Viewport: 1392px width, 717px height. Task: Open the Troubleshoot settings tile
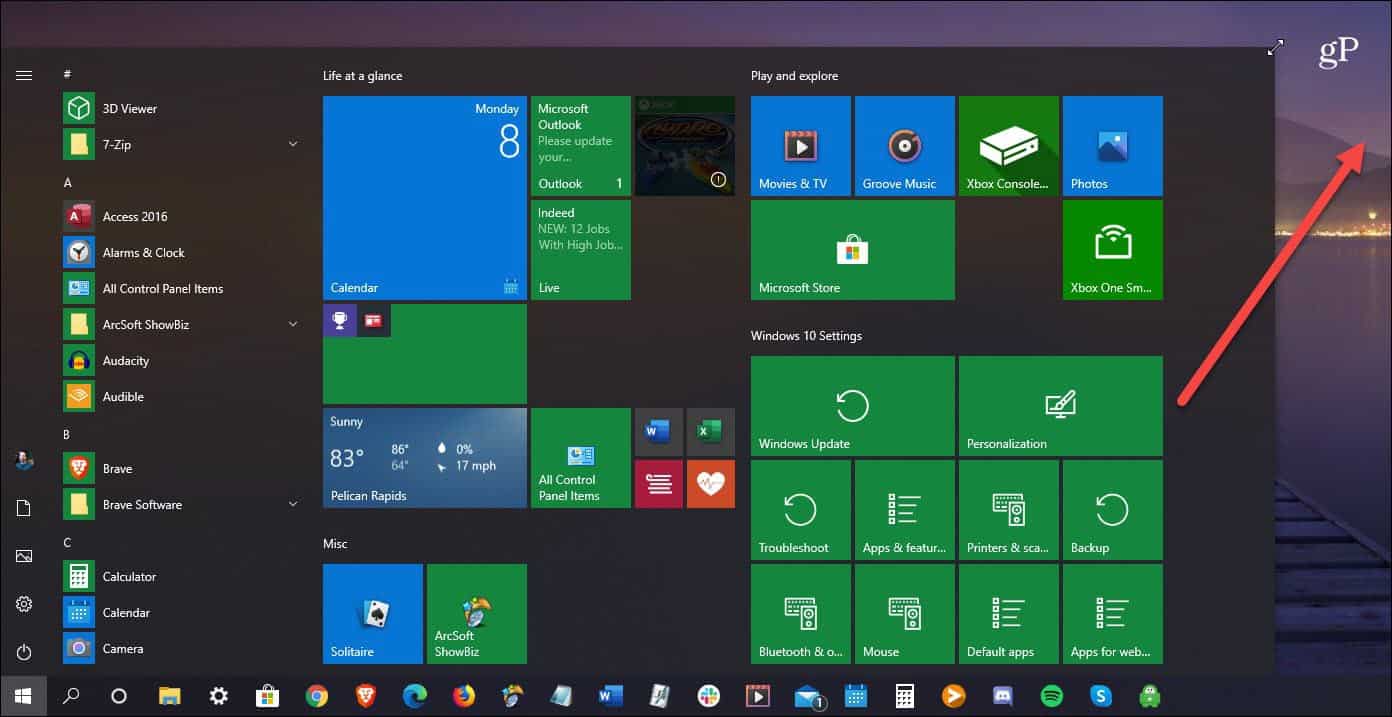[801, 510]
